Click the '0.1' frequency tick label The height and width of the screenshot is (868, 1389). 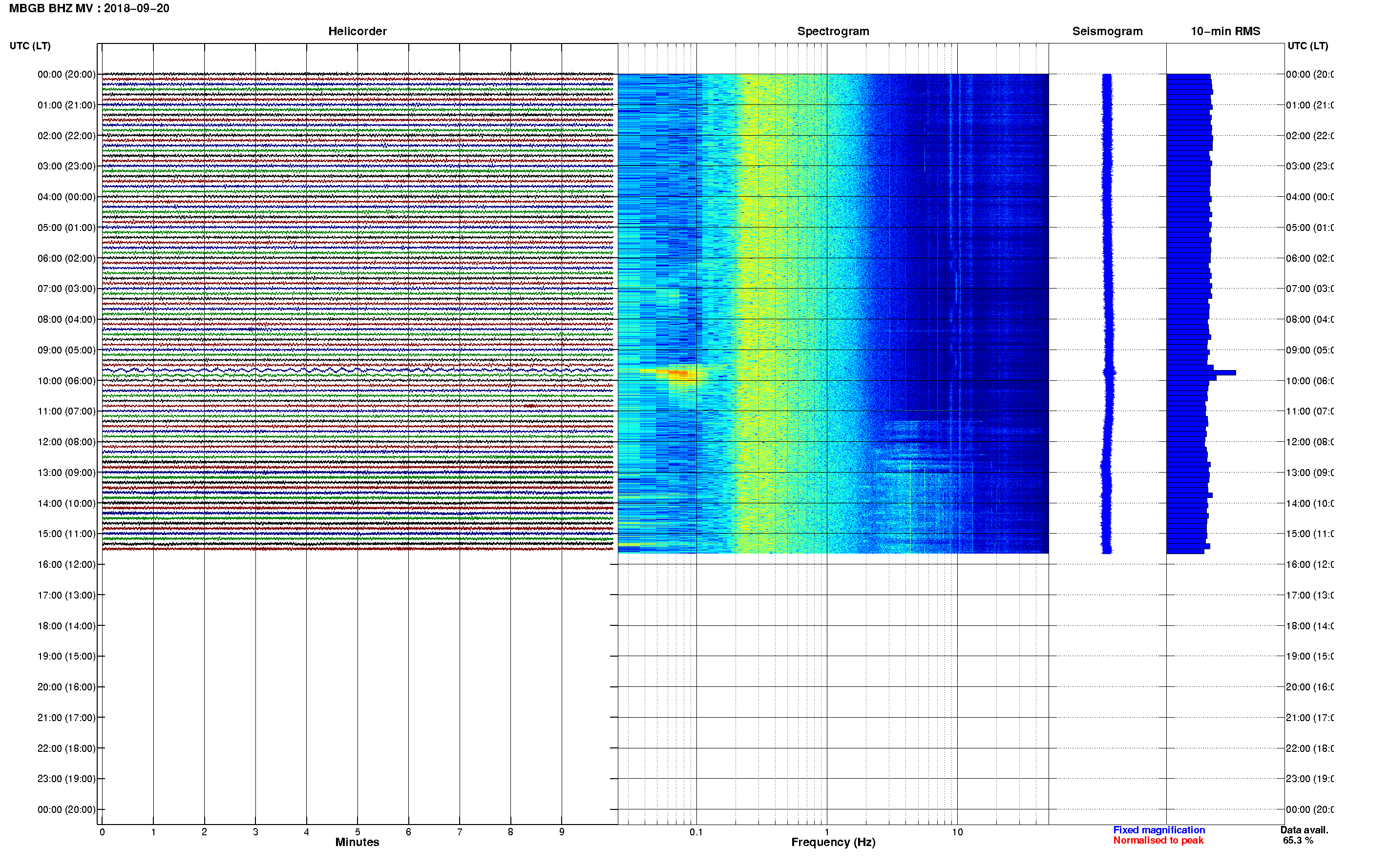coord(696,832)
